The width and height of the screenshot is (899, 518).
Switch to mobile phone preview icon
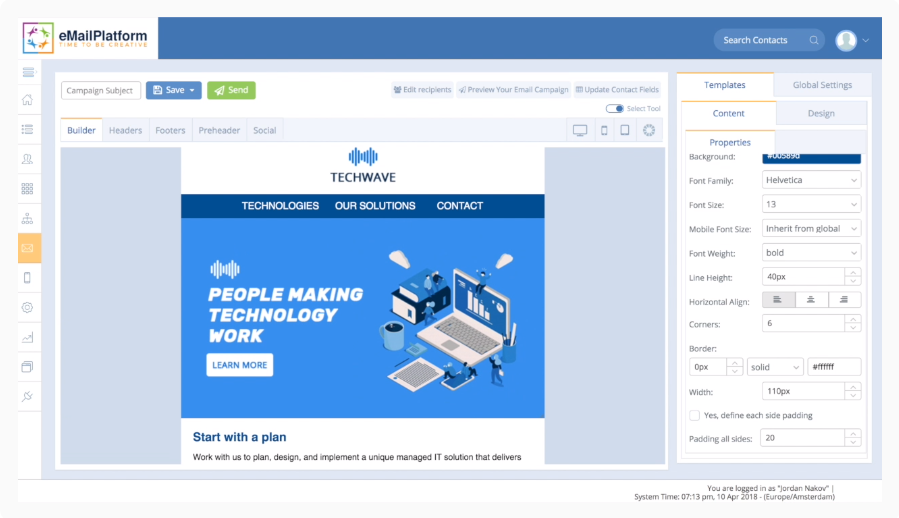pos(604,130)
